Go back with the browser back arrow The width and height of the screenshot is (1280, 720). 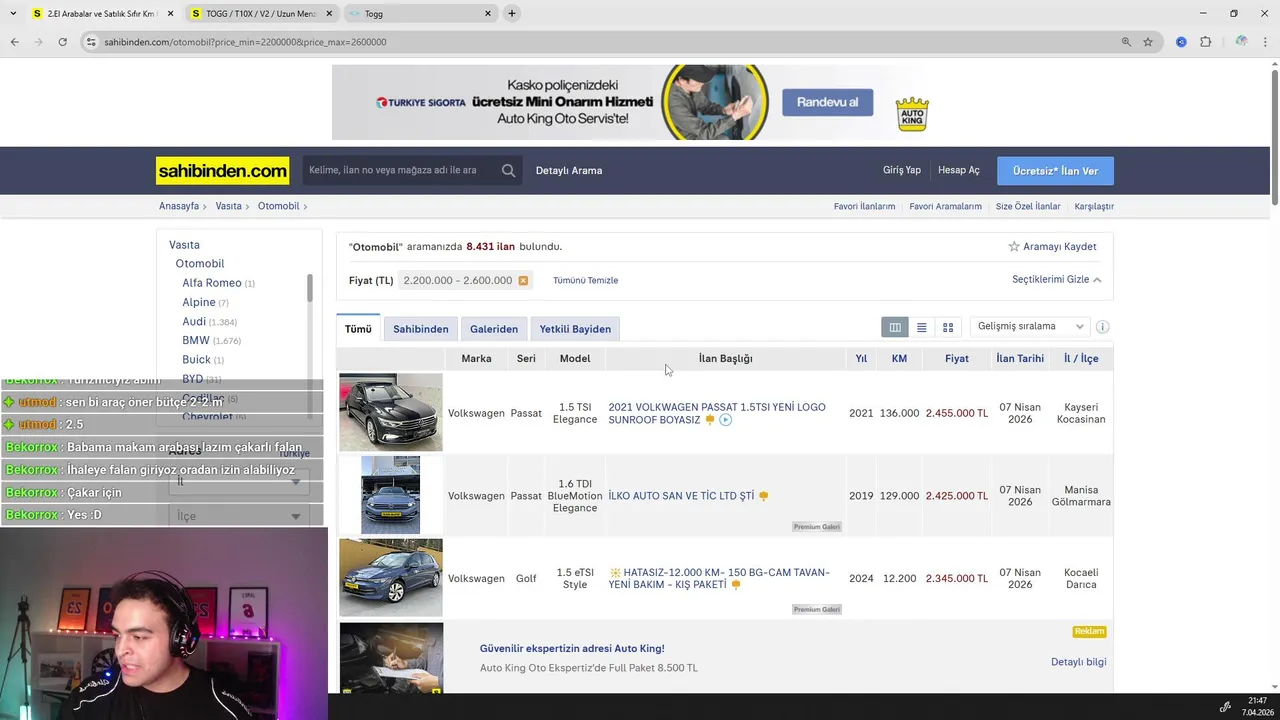coord(14,42)
